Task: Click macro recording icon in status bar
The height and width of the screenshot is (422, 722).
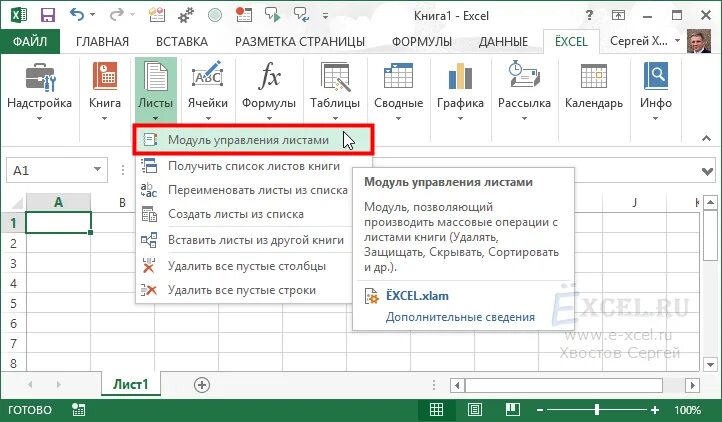Action: [x=78, y=410]
